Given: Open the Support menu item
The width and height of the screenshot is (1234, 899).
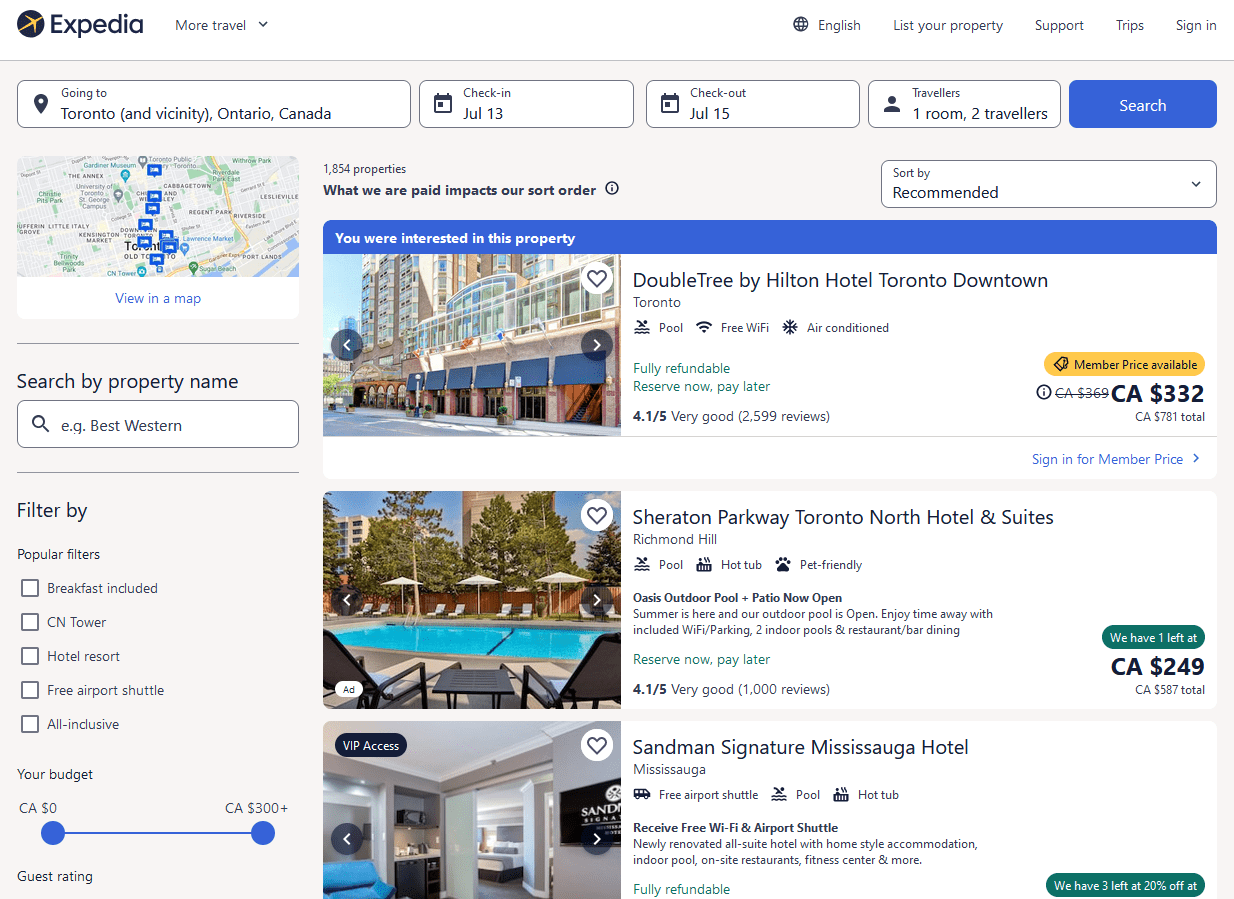Looking at the screenshot, I should [x=1059, y=25].
